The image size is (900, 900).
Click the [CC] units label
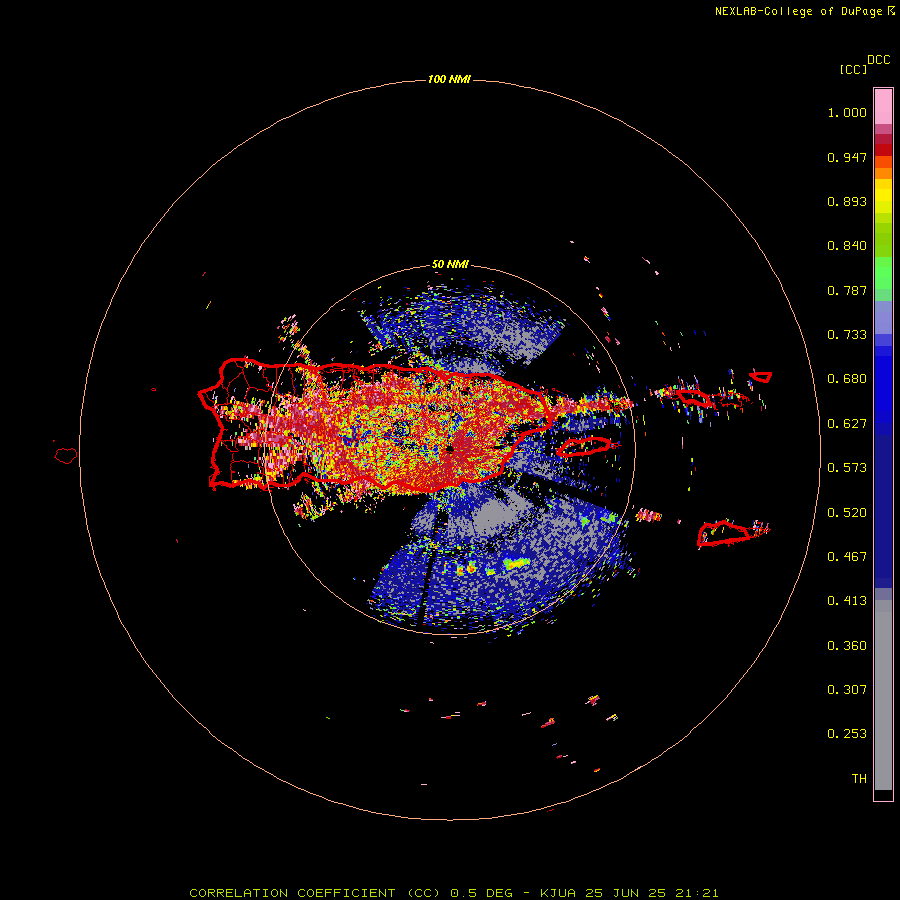853,69
